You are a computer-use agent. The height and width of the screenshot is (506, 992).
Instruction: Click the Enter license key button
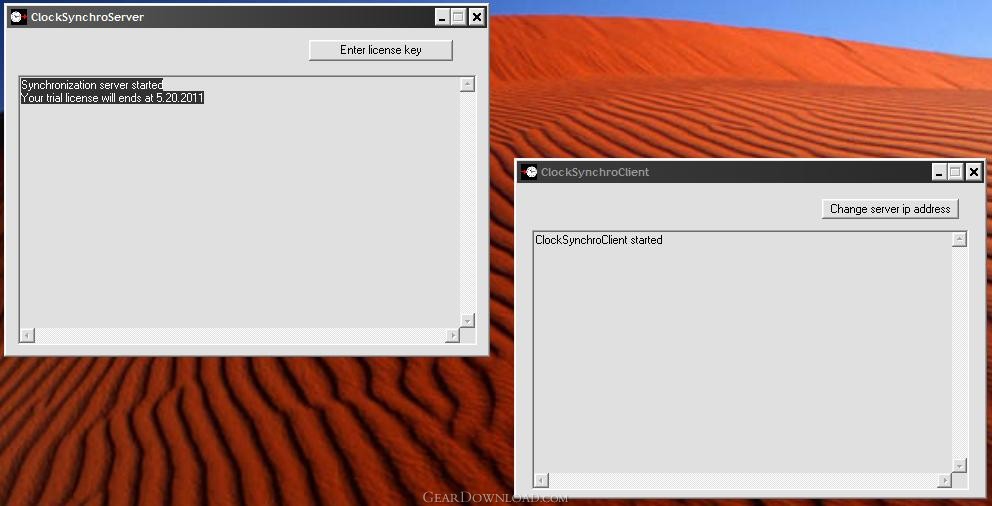click(381, 50)
